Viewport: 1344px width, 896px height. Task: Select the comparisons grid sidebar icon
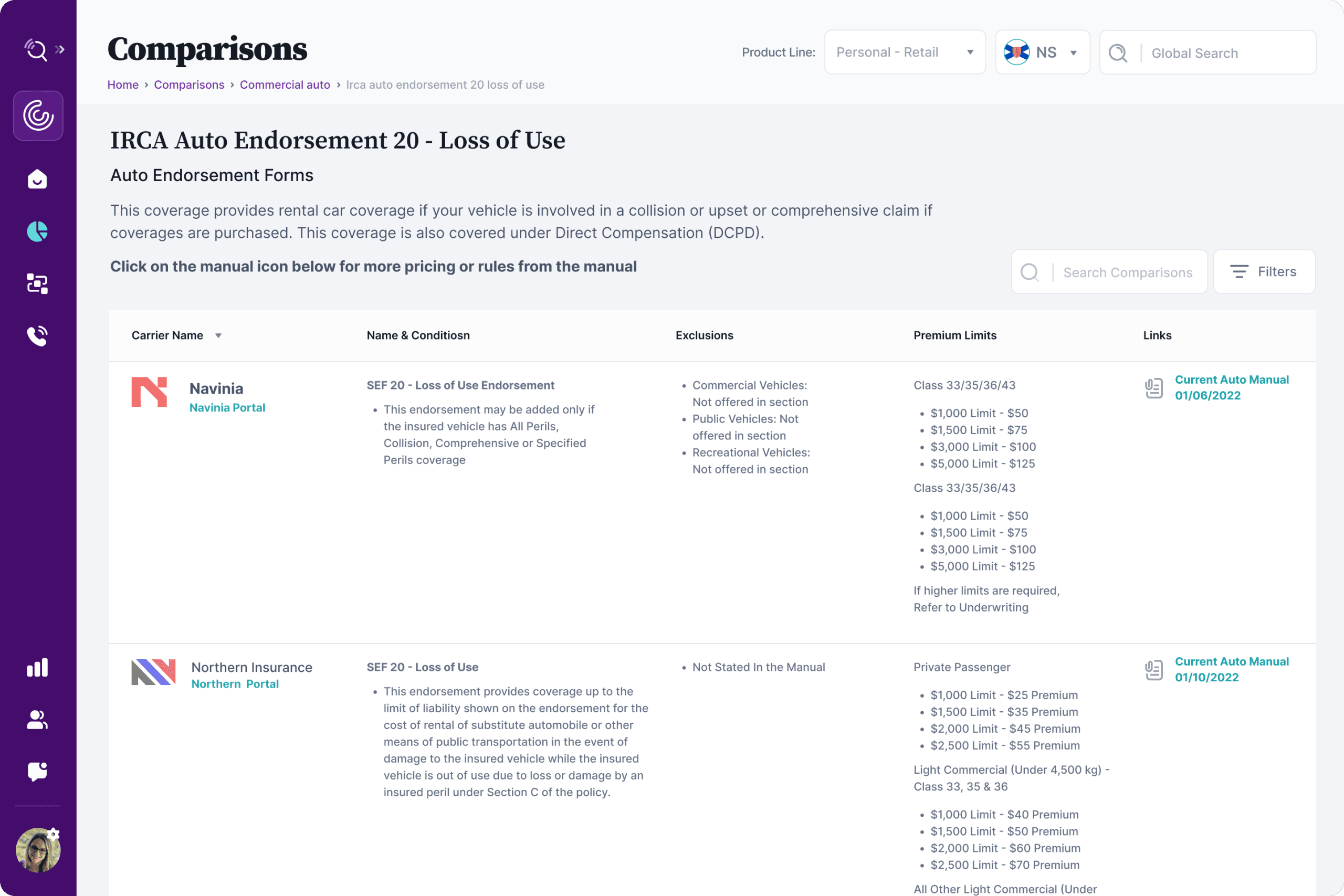pos(37,283)
